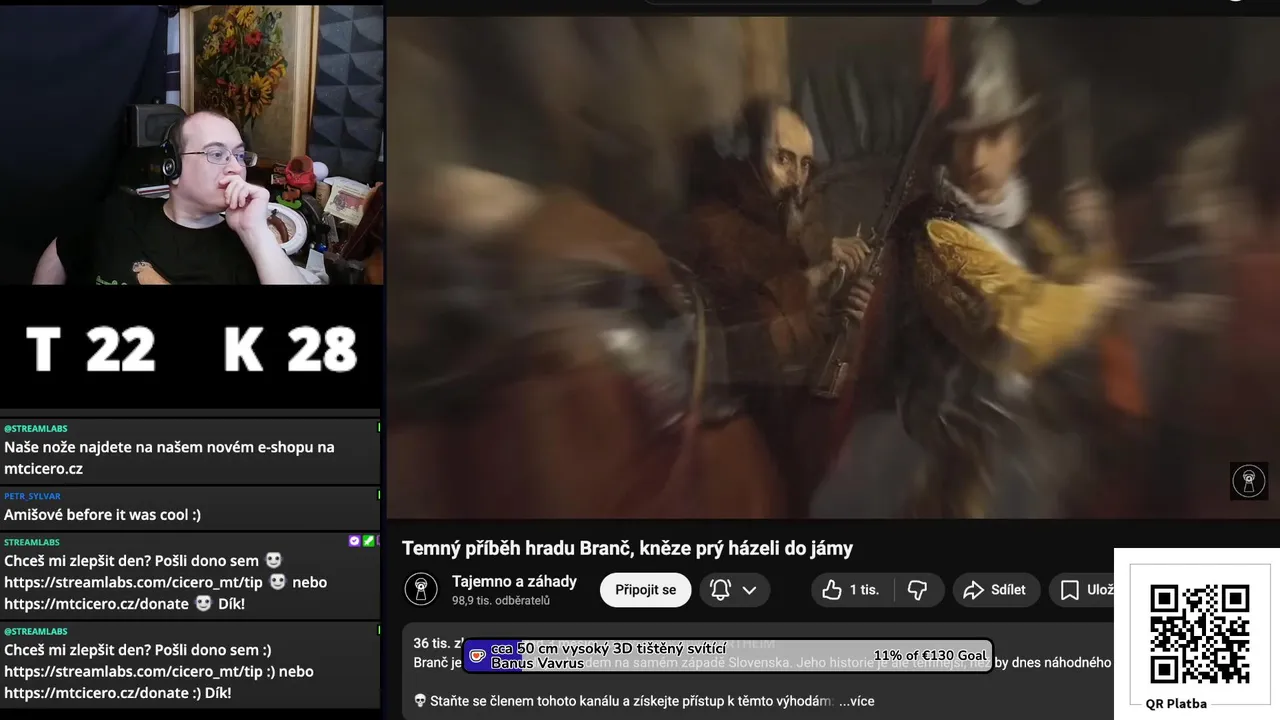
Task: Click the video player frame
Action: pyautogui.click(x=833, y=267)
